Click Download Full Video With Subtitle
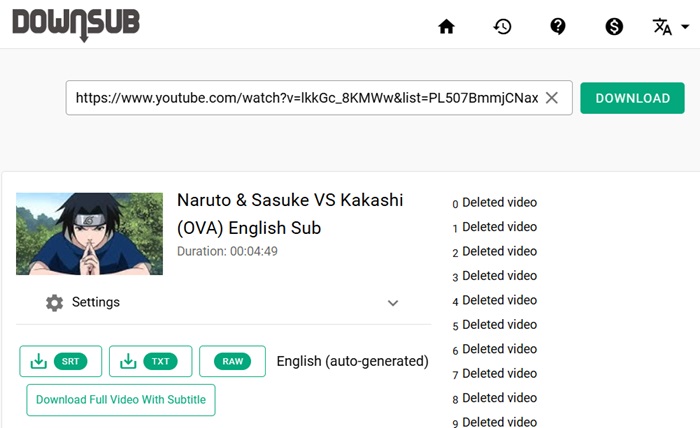 (121, 399)
